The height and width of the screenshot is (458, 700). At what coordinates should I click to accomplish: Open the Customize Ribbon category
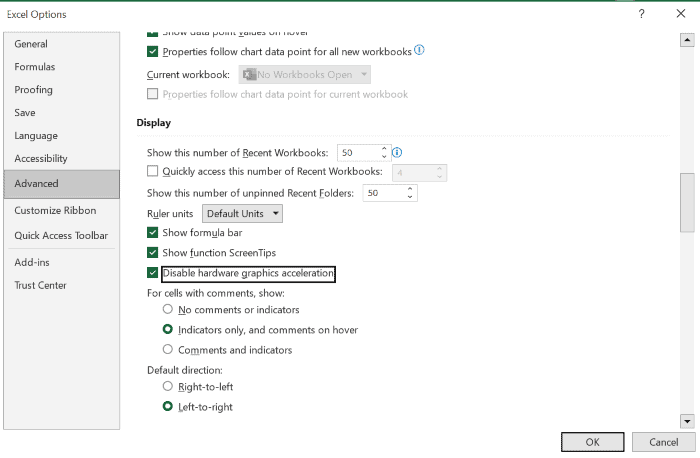(62, 210)
